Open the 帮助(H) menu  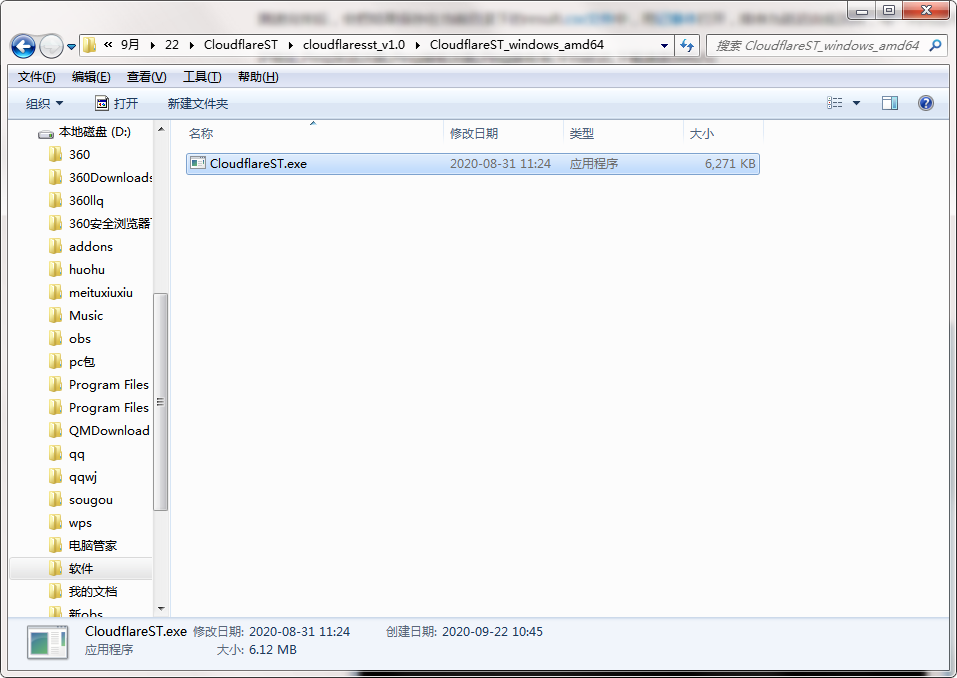point(258,77)
